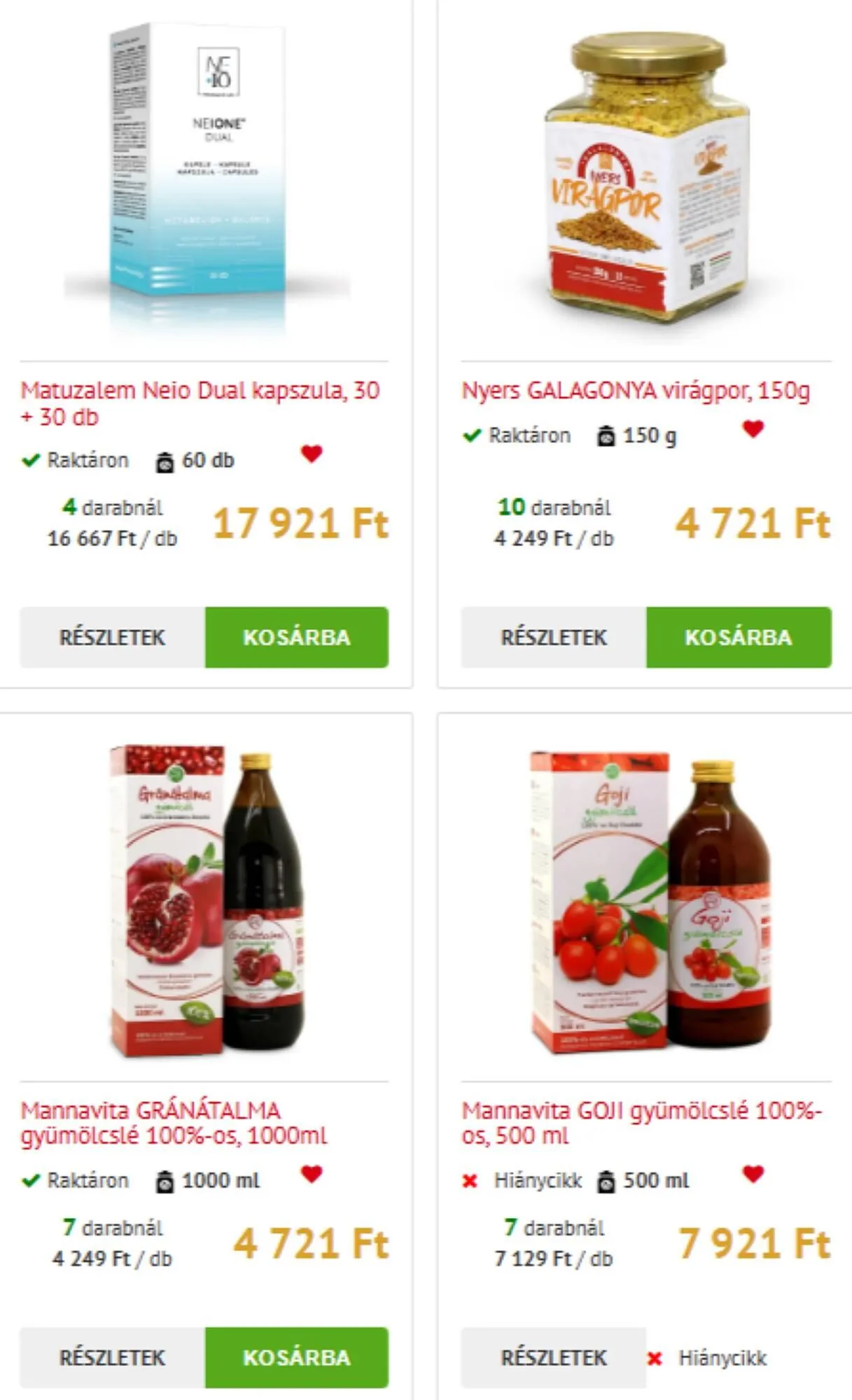Open the Nyers GALAGONYA virágpor title link
The image size is (852, 1400).
636,390
